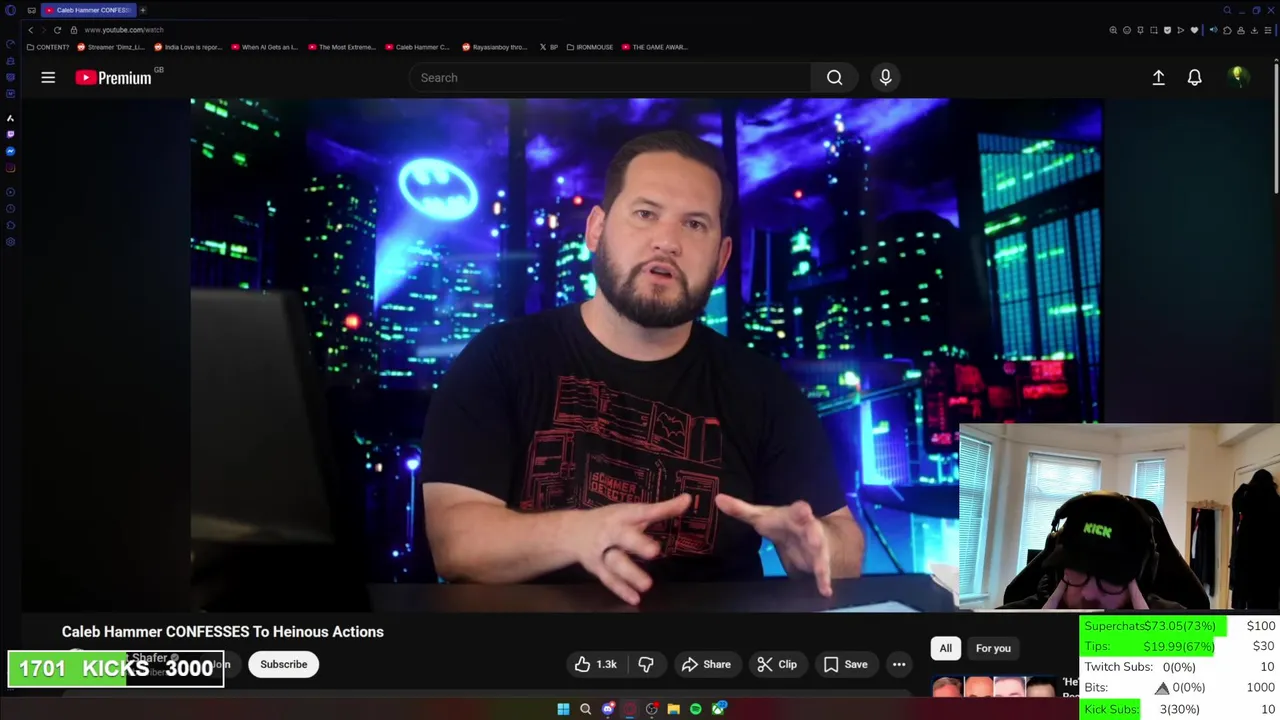Open the Xbox app from the taskbar

tap(718, 709)
